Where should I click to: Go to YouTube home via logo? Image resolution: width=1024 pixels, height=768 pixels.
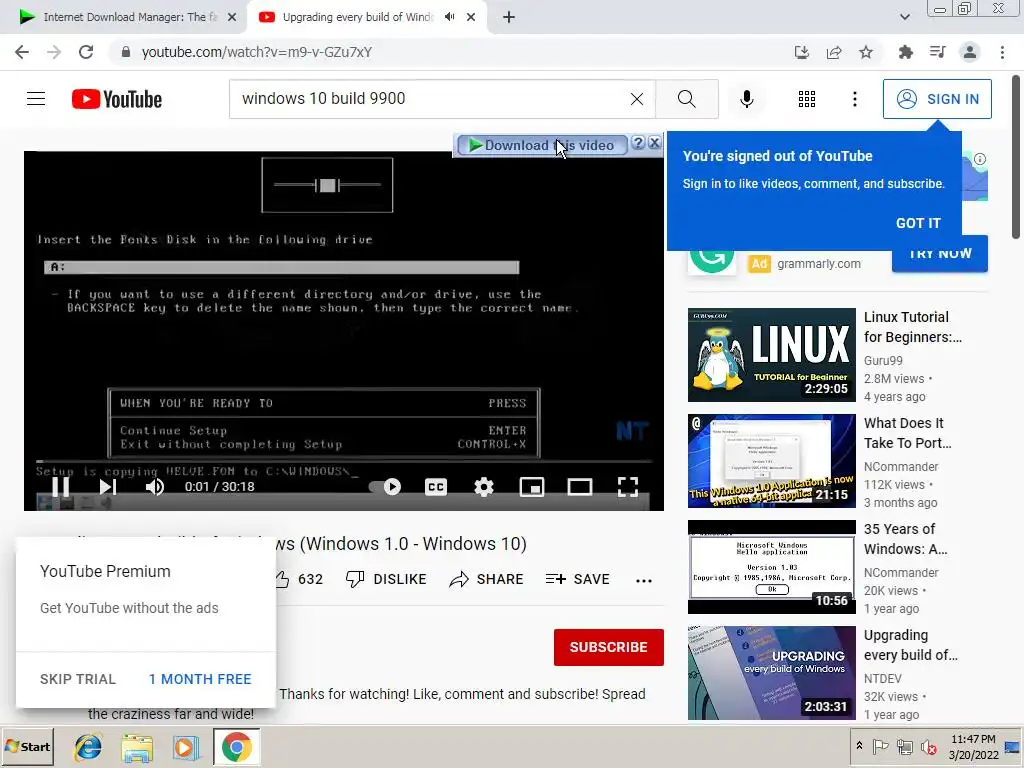pos(117,99)
